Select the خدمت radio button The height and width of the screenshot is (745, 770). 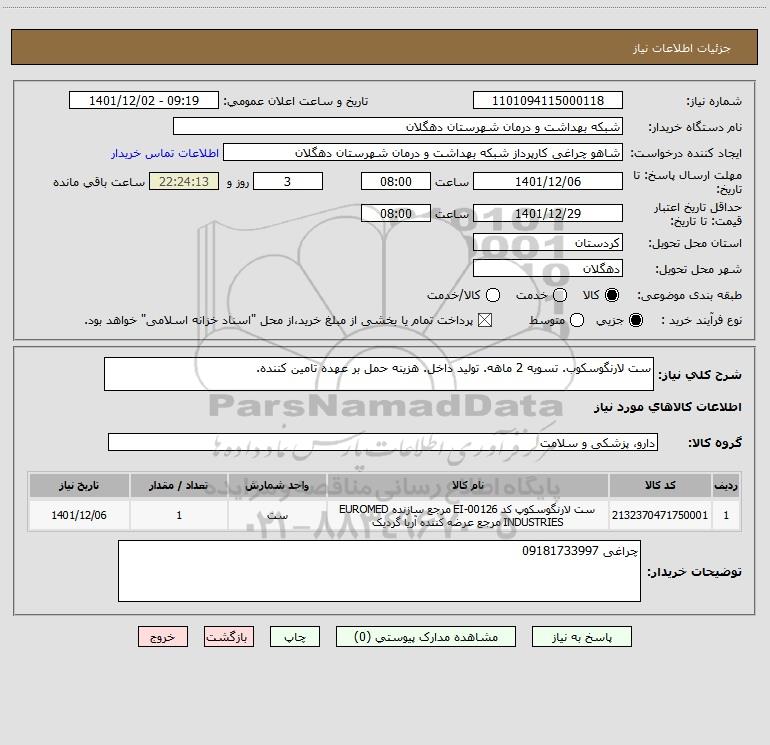(560, 295)
